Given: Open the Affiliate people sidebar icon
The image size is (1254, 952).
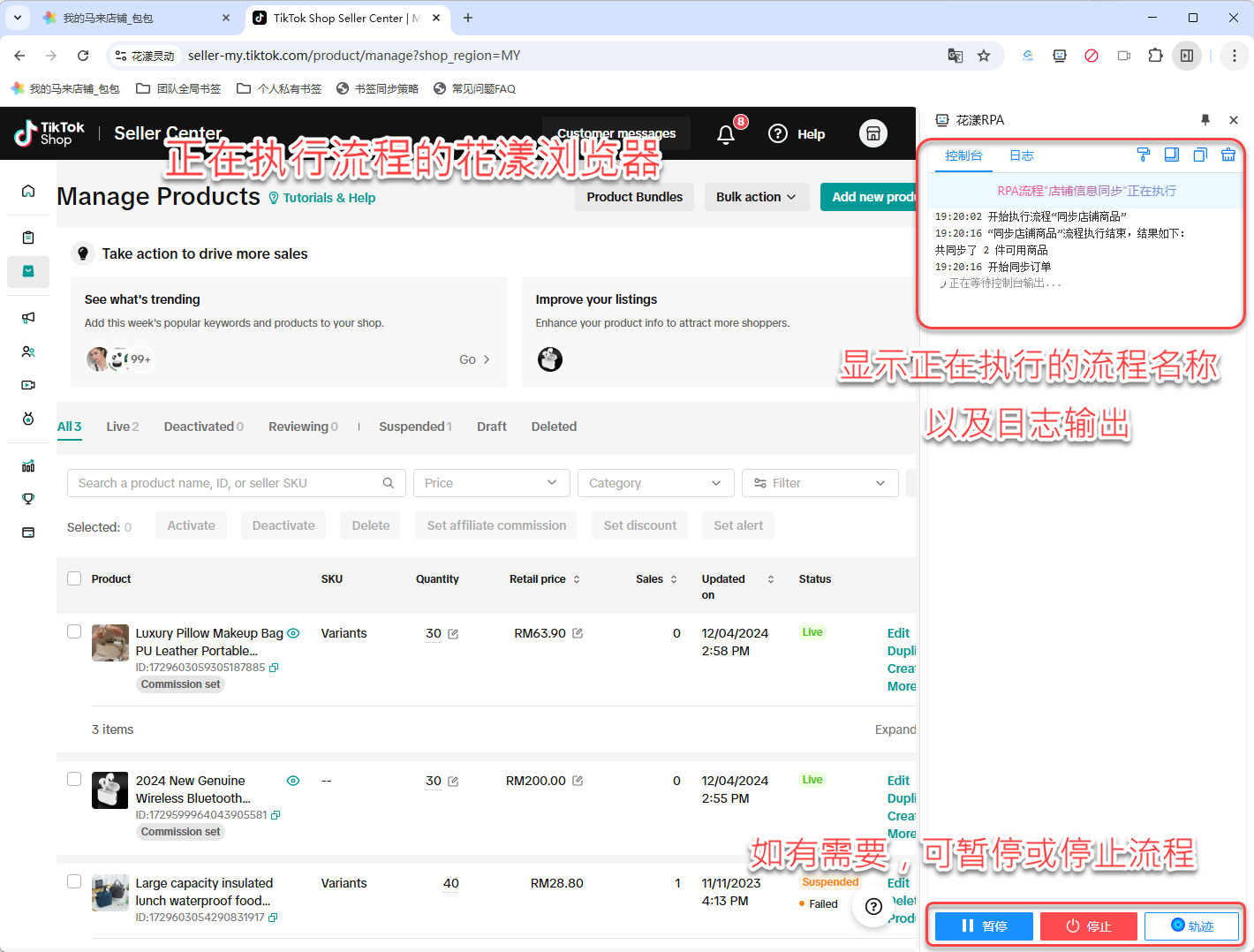Looking at the screenshot, I should point(28,351).
